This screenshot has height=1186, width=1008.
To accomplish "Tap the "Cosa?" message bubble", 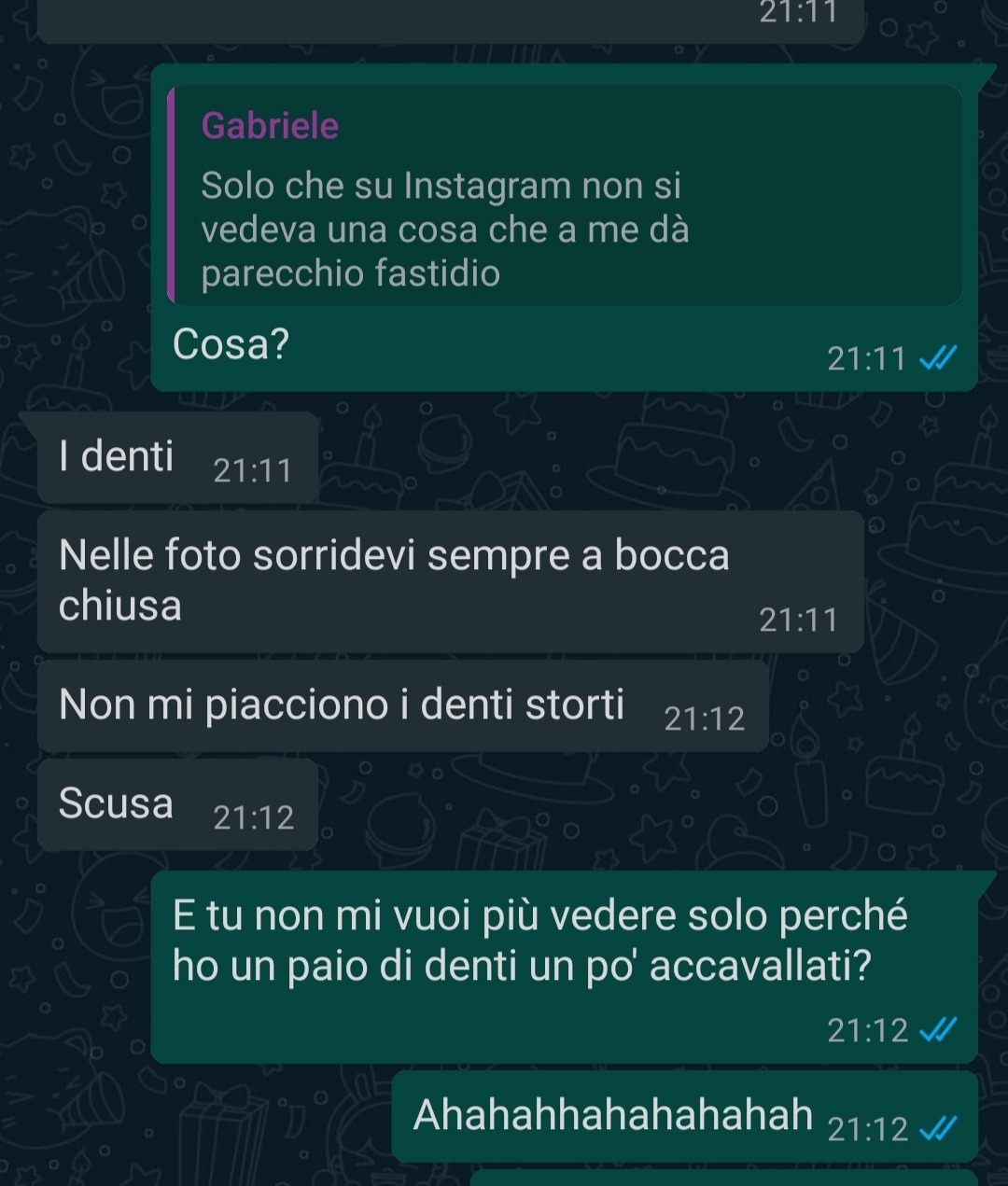I will pyautogui.click(x=564, y=228).
